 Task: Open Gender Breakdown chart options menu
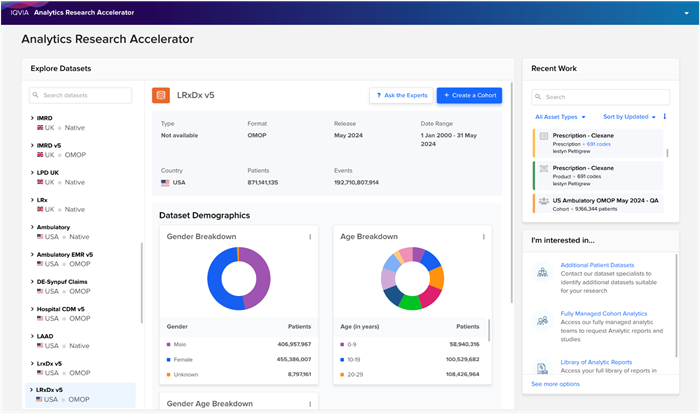click(x=310, y=237)
